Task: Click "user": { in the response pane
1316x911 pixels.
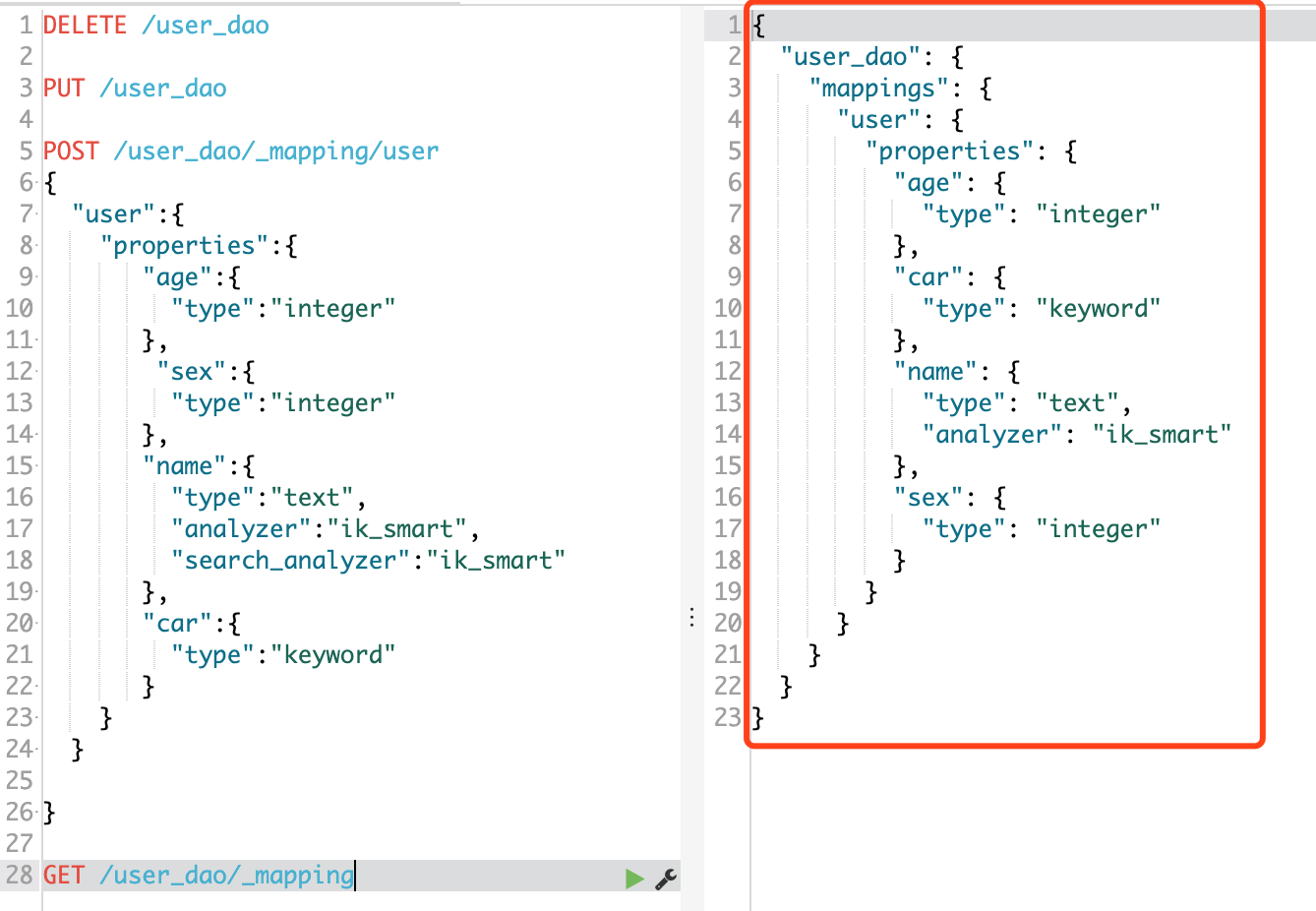Action: click(901, 120)
